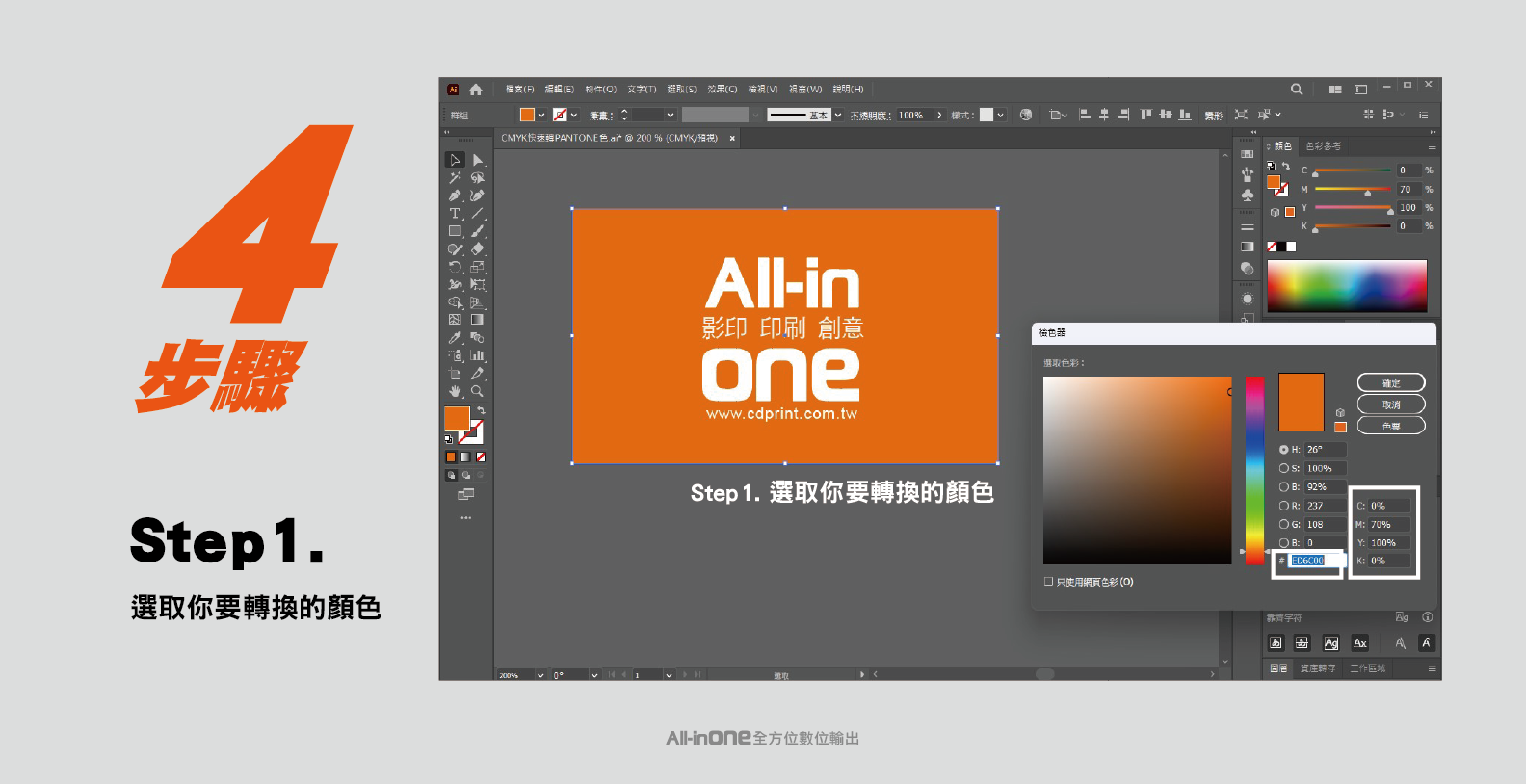
Task: Select the Rotate tool
Action: [x=456, y=267]
